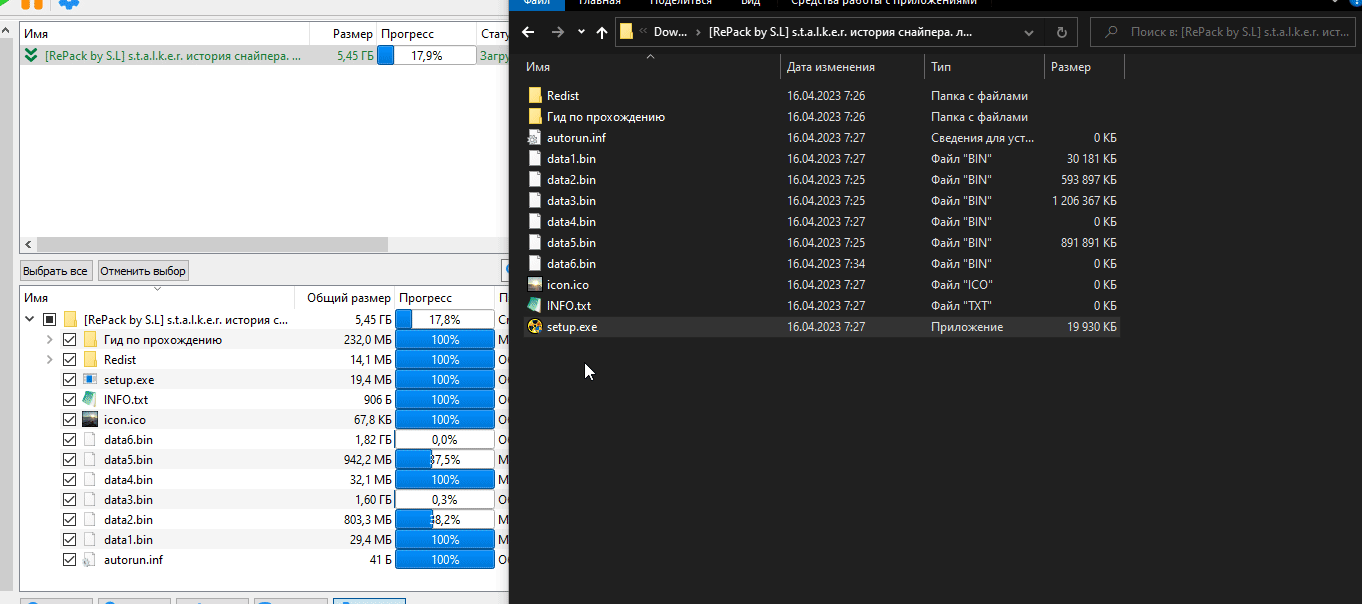The width and height of the screenshot is (1362, 604).
Task: Open the Поделиться ribbon tab in Explorer
Action: click(682, 3)
